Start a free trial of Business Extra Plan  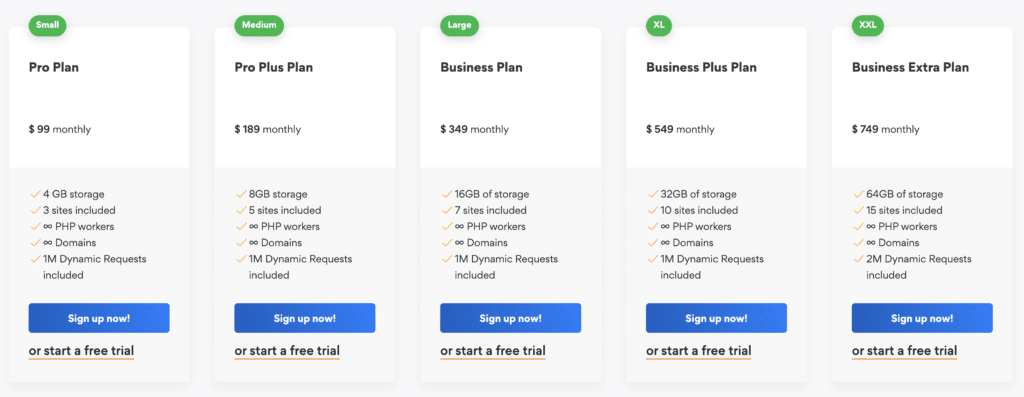904,351
